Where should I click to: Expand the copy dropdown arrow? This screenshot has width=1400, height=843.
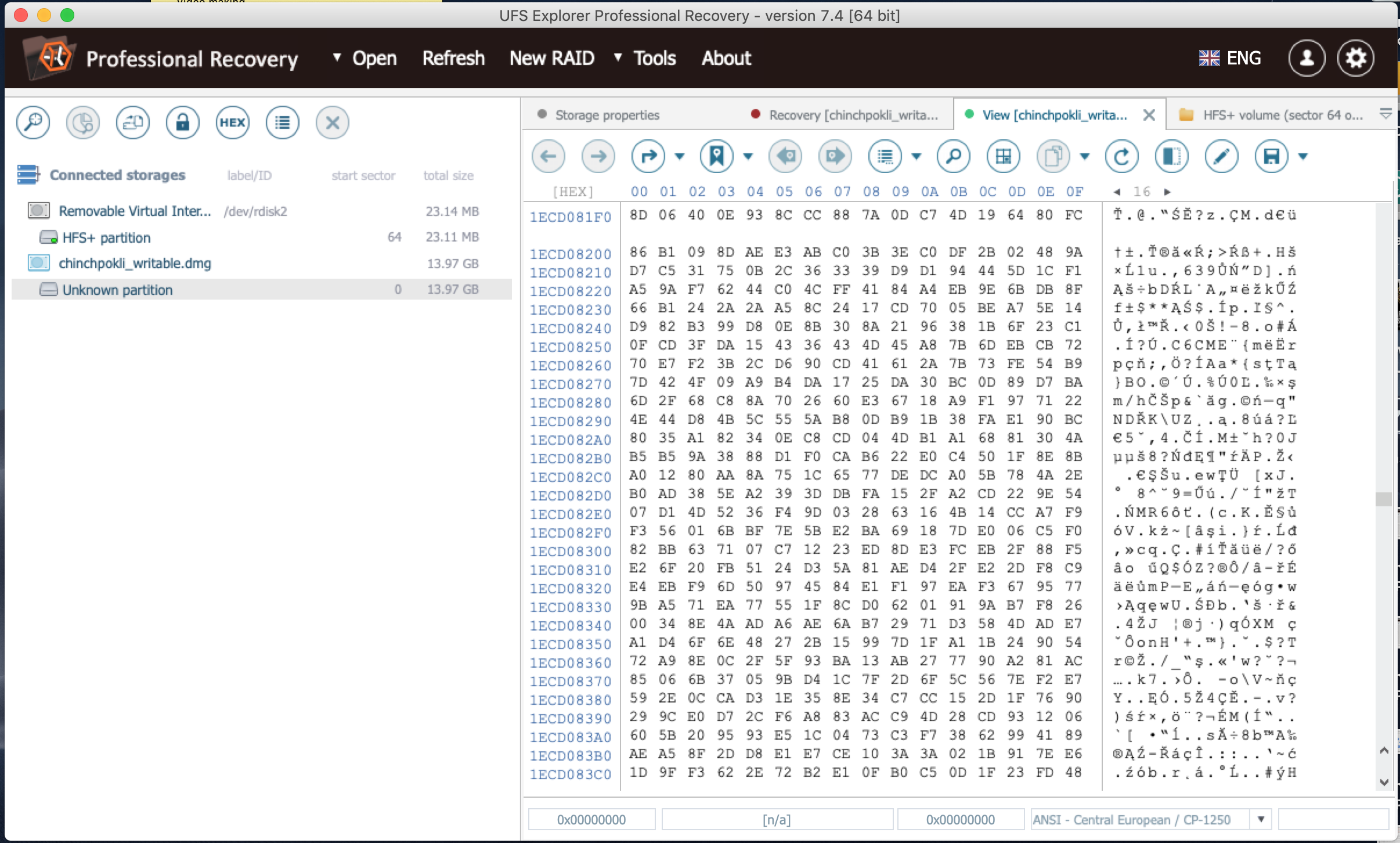[1085, 156]
